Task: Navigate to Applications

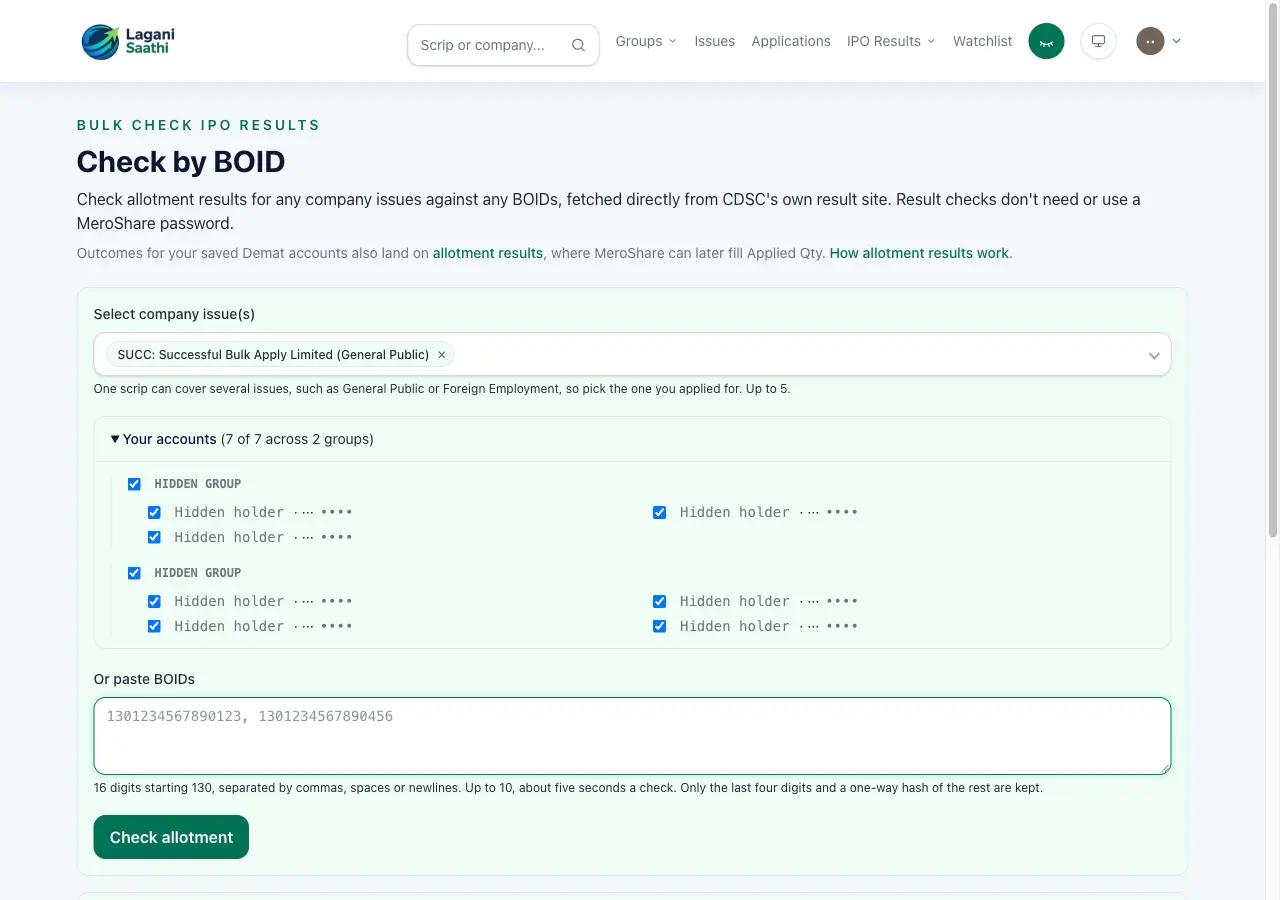Action: point(791,41)
